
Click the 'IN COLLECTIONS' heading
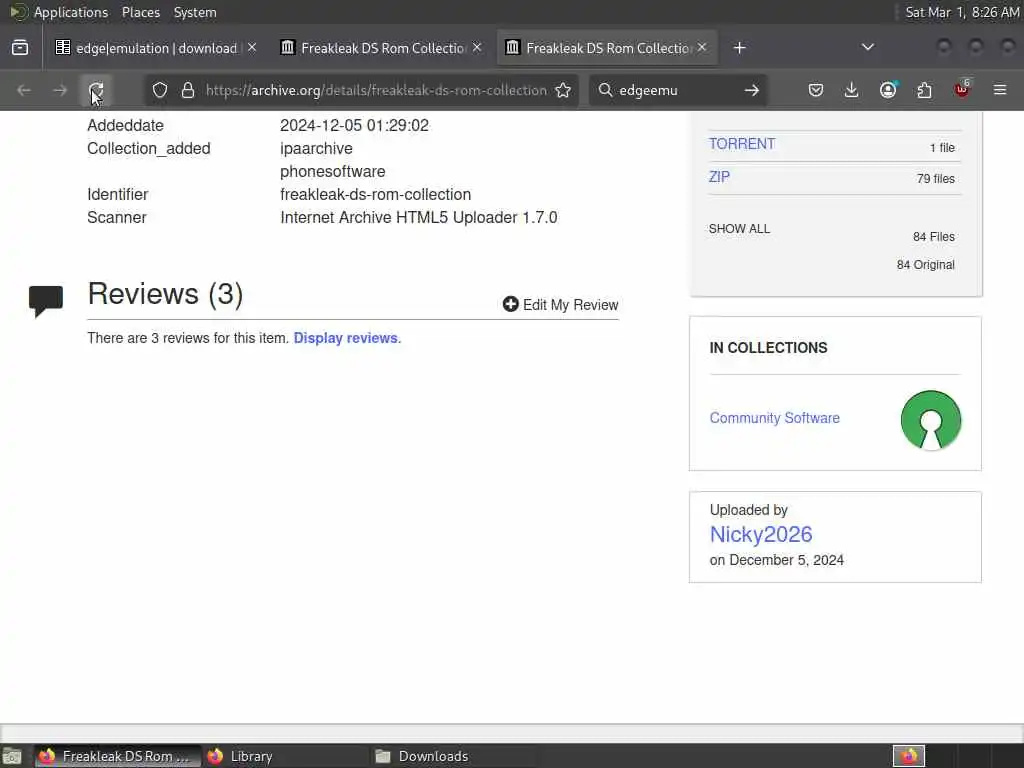click(768, 348)
